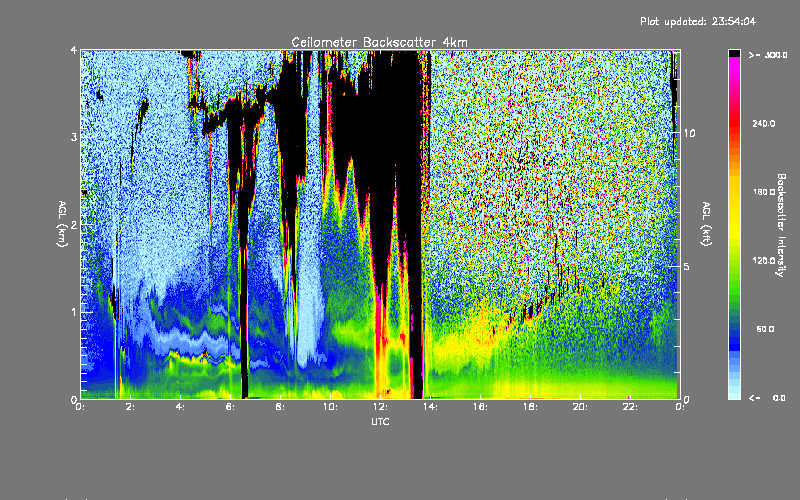This screenshot has height=500, width=800.
Task: Select the "2:" UTC hour tick
Action: pos(130,407)
